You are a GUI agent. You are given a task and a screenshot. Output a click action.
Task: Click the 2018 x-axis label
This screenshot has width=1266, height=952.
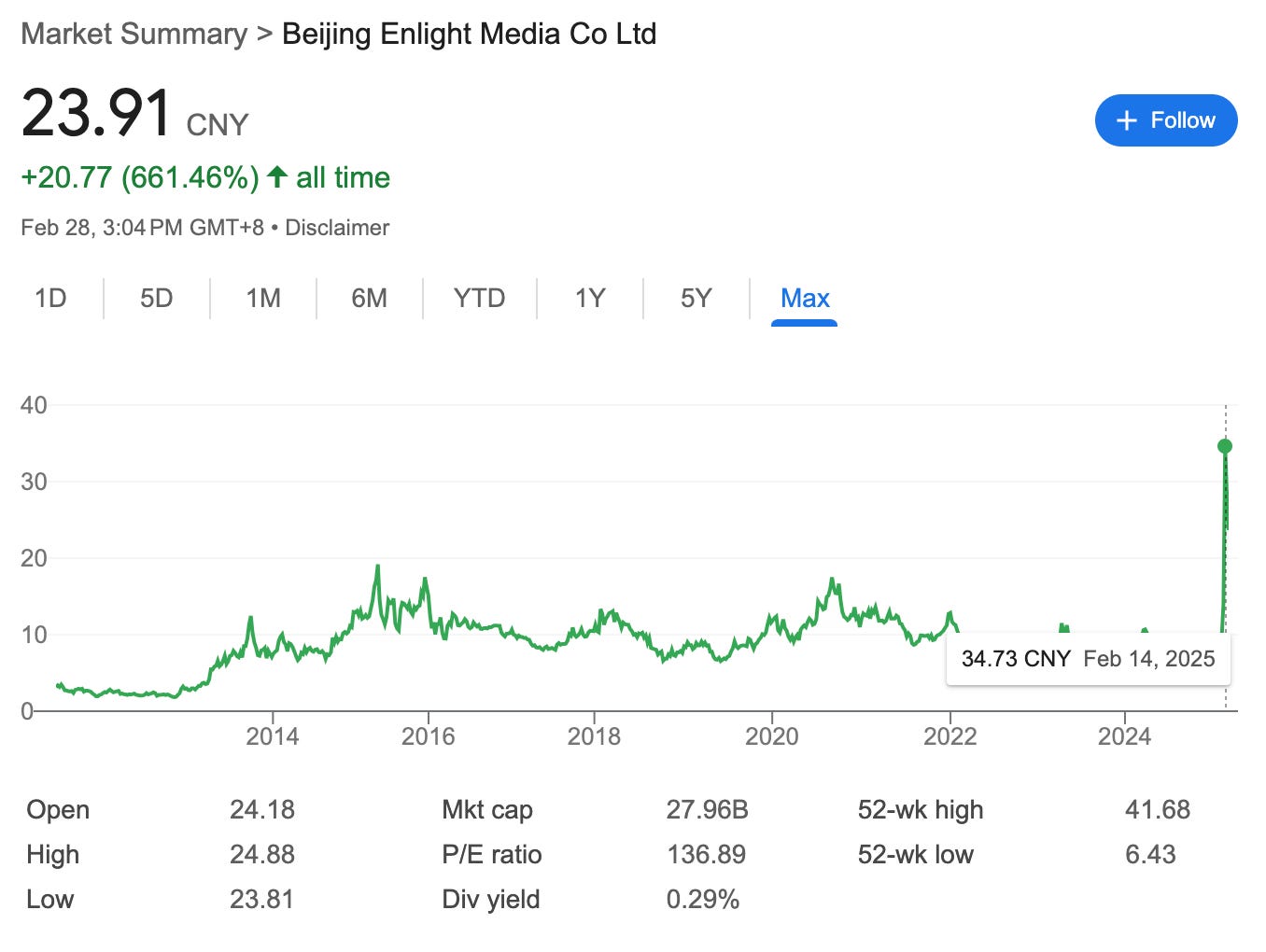(595, 736)
